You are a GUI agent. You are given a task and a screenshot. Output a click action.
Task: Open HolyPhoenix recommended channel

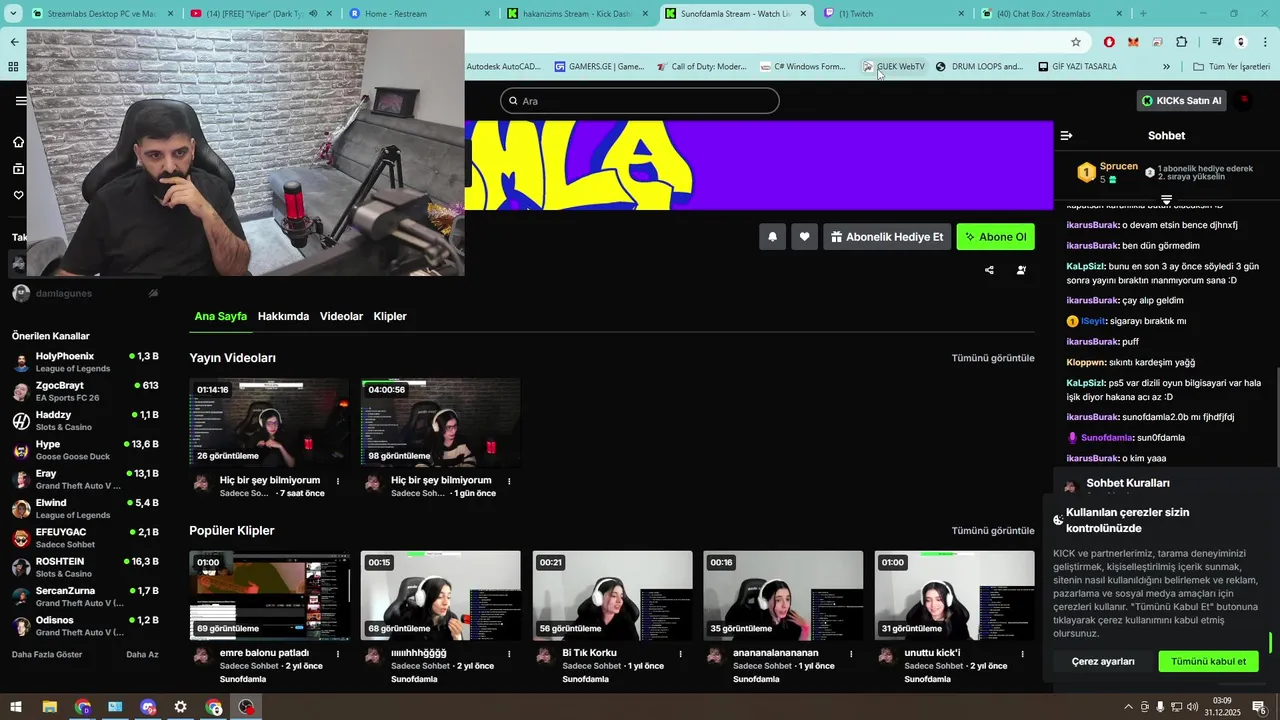tap(85, 362)
